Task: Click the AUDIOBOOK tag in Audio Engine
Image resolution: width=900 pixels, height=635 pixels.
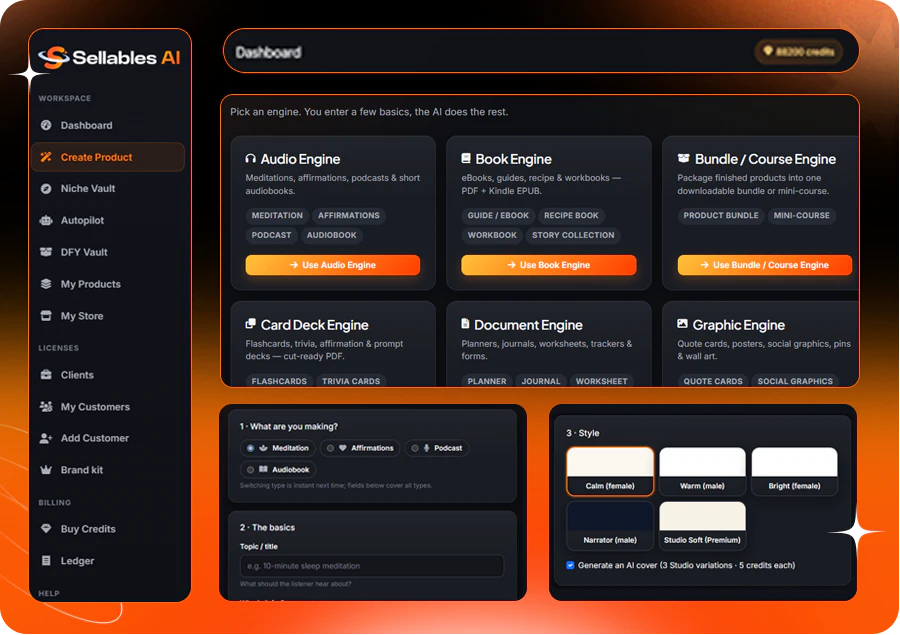Action: coord(331,235)
